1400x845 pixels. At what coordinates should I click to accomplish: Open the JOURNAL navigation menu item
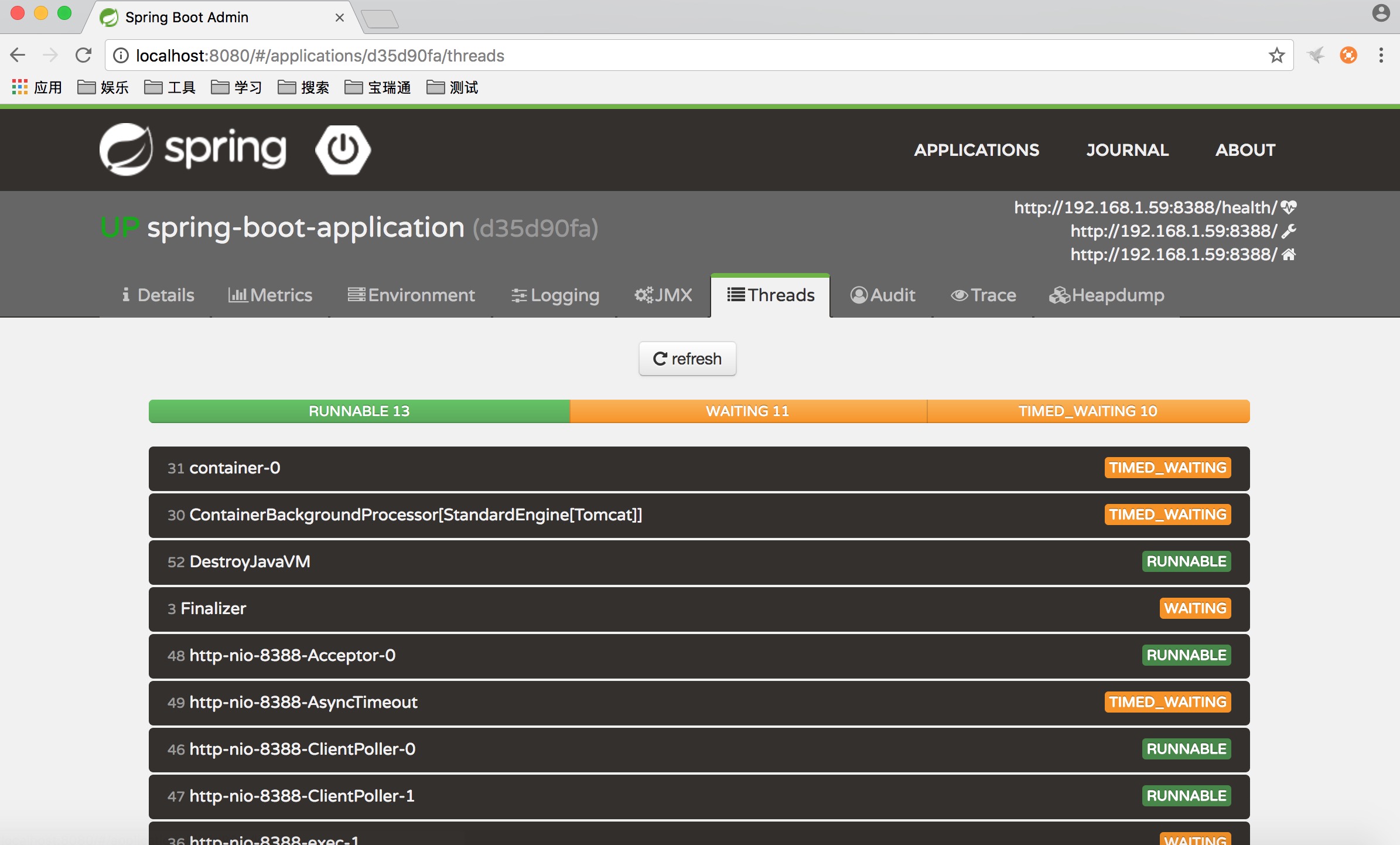(1127, 150)
